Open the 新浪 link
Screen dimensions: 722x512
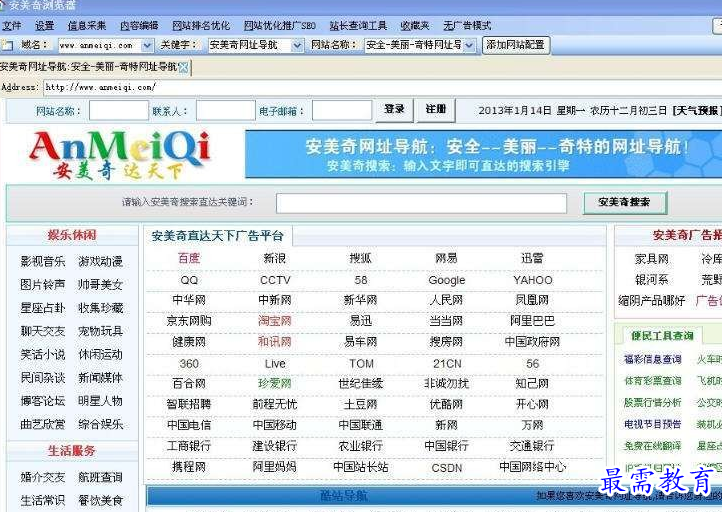tap(274, 258)
